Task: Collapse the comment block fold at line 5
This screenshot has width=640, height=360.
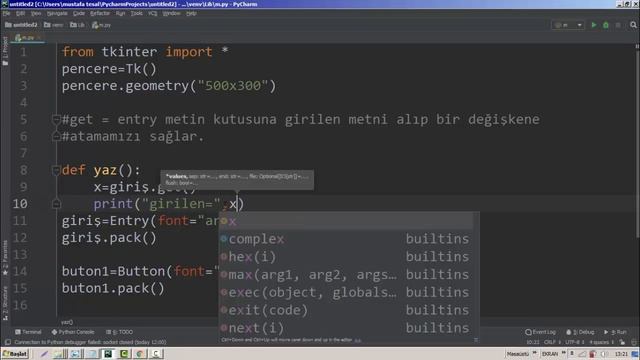Action: click(56, 120)
